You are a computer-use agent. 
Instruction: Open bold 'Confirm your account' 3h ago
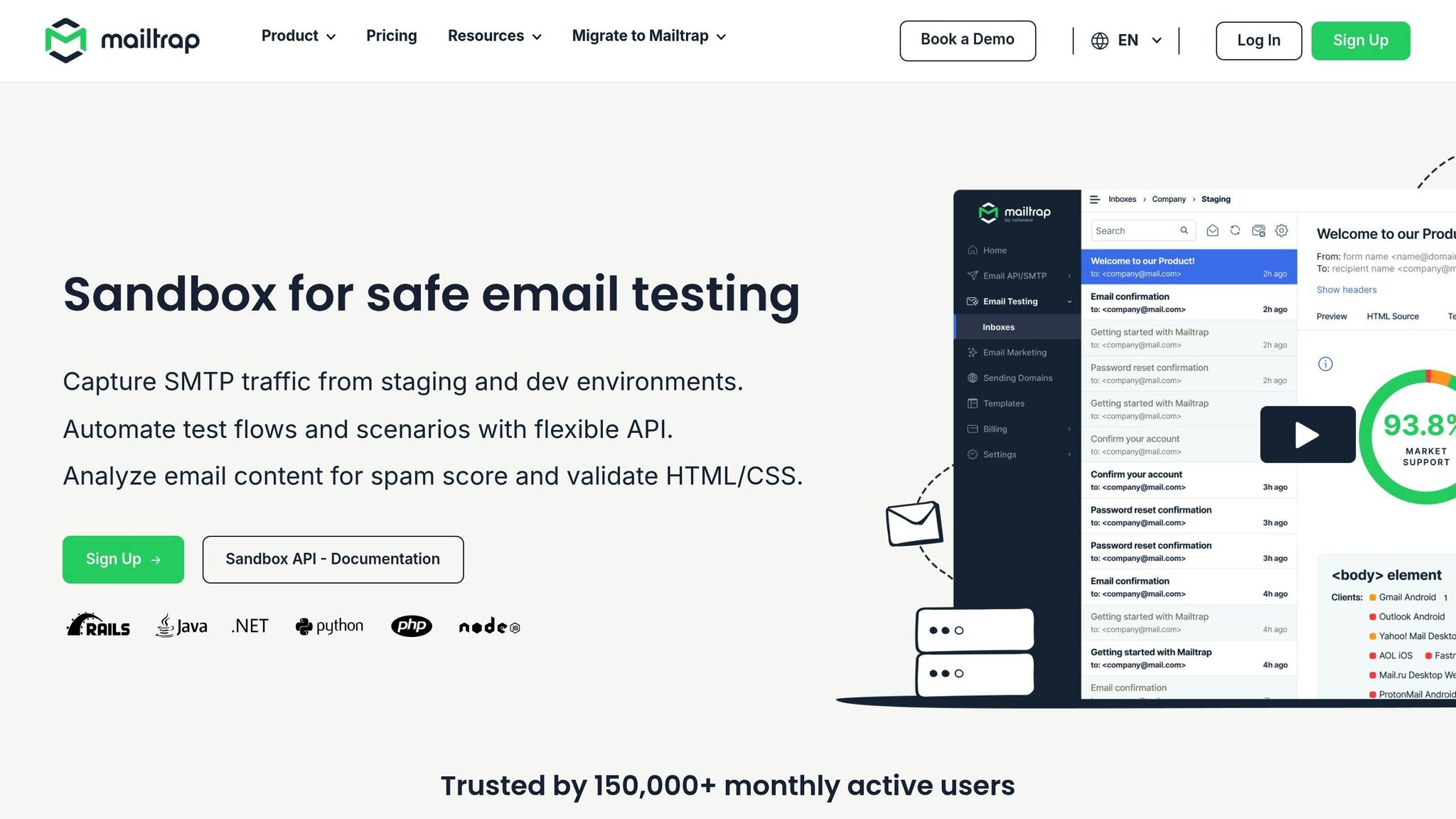pyautogui.click(x=1189, y=481)
